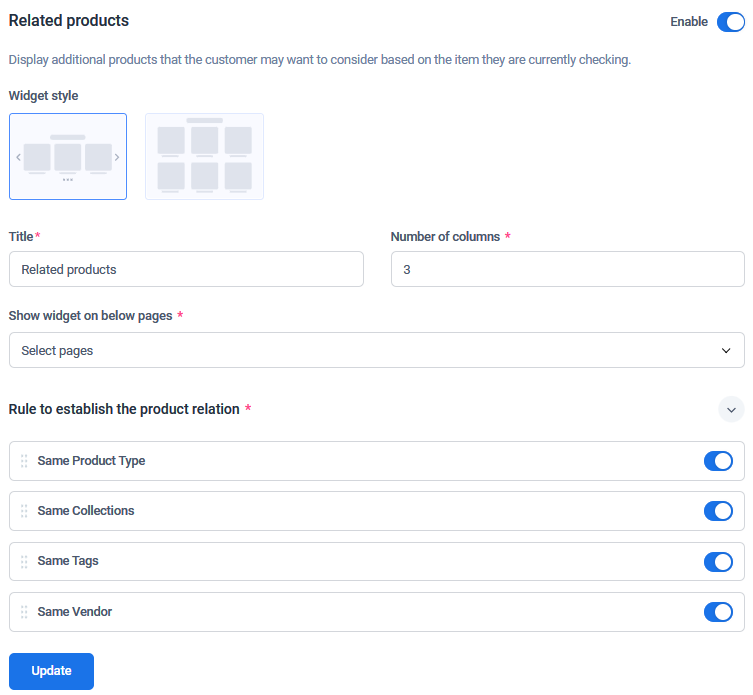The image size is (753, 695).
Task: Turn off the Same Collections rule
Action: (x=718, y=511)
